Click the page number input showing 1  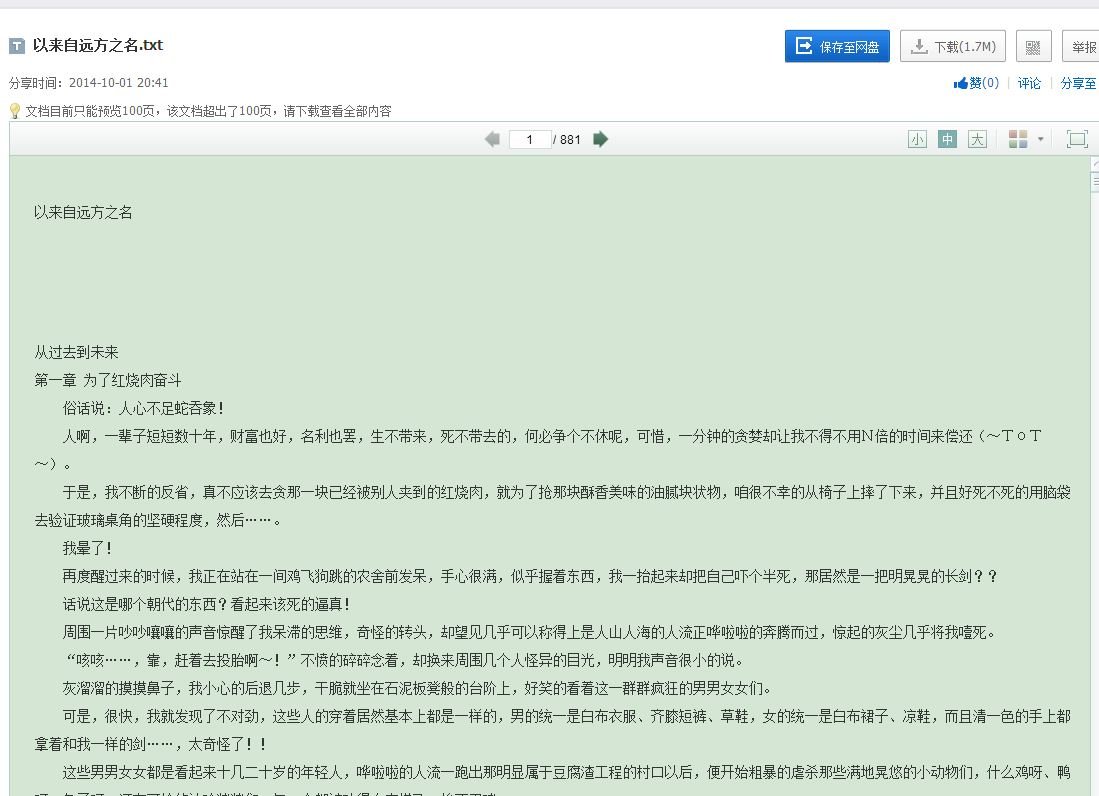529,139
